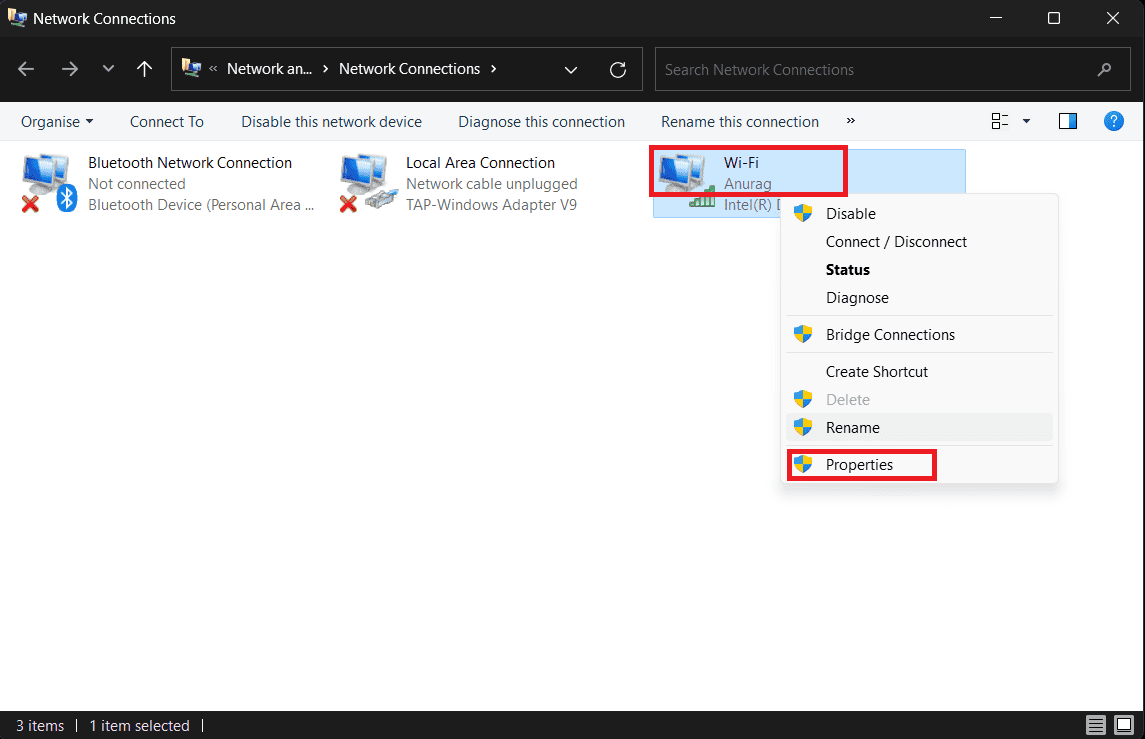Choose Properties from the context menu
Viewport: 1145px width, 739px height.
pos(859,465)
